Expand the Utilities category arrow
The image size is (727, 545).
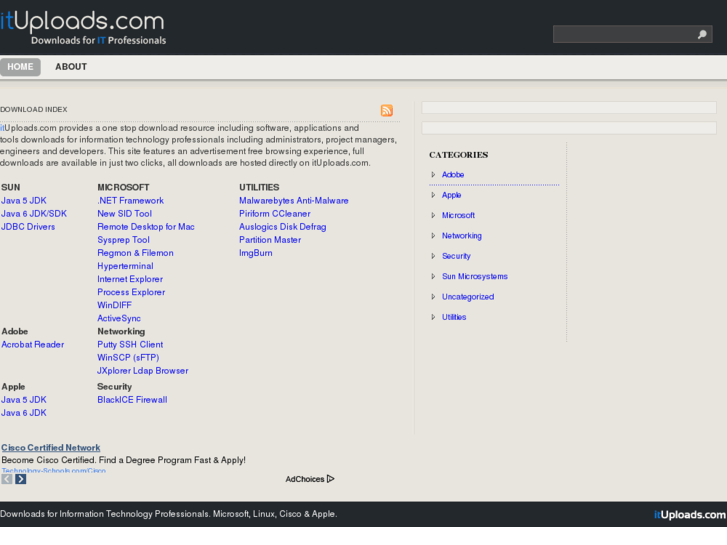(x=433, y=317)
